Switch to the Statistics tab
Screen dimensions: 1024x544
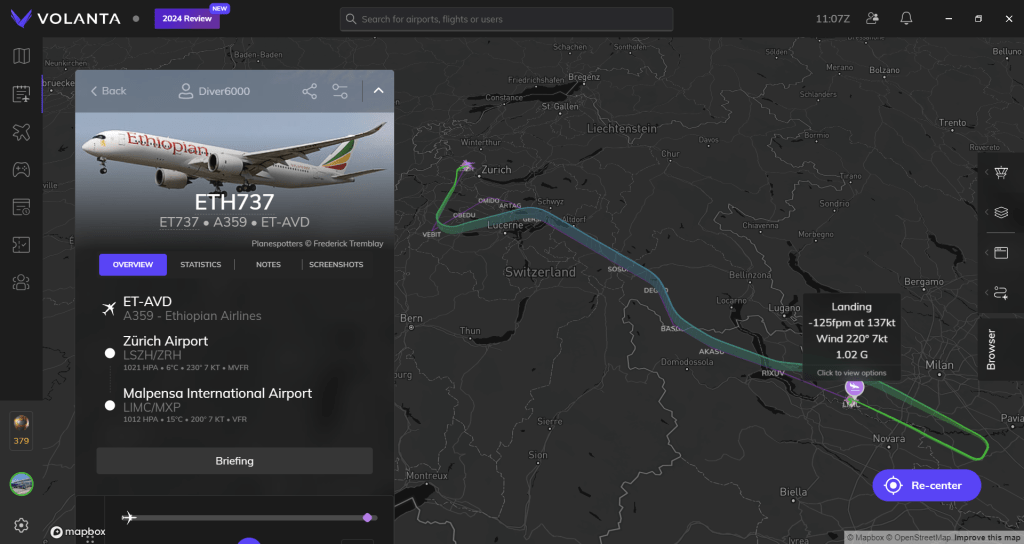[x=200, y=265]
